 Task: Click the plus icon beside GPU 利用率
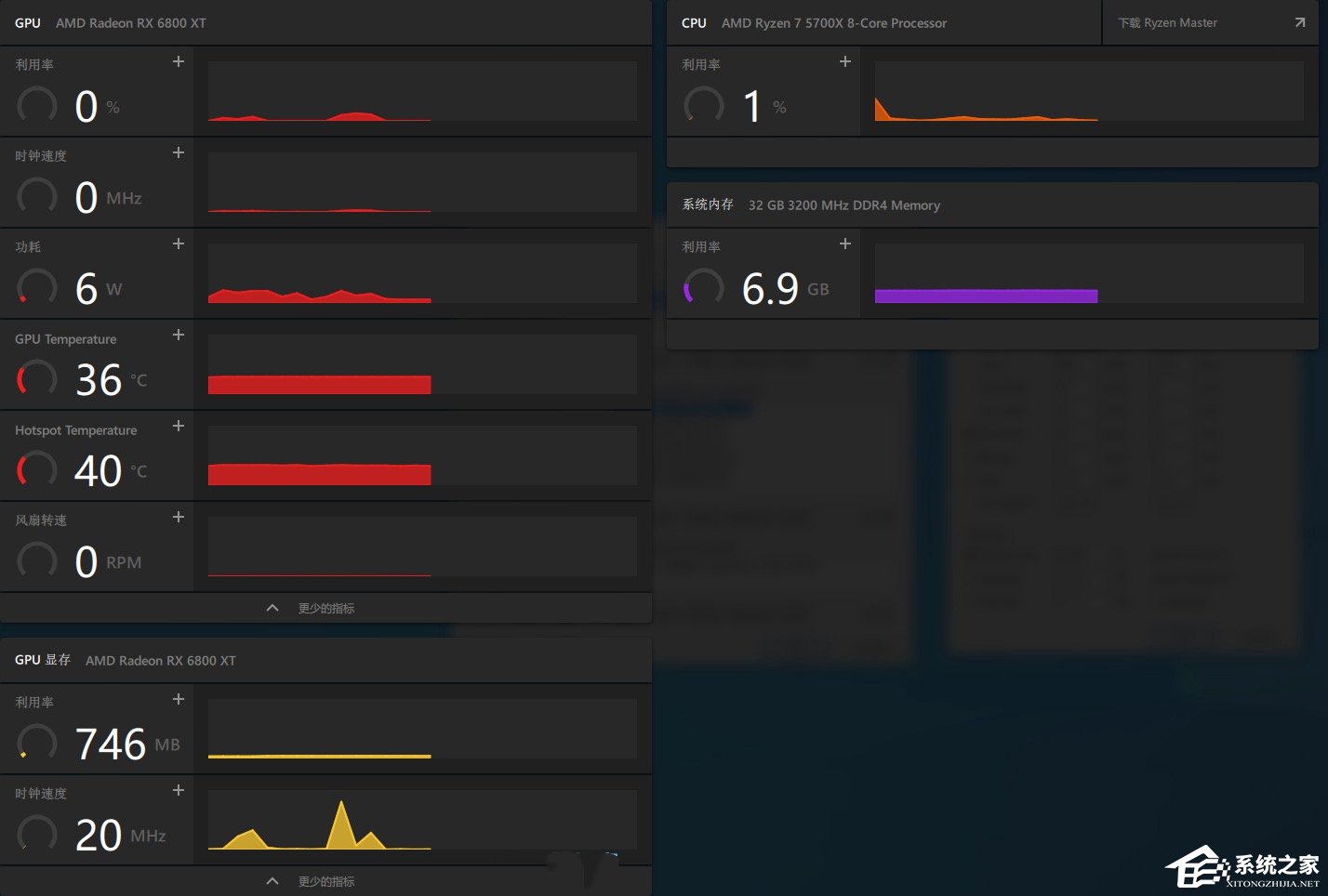(x=179, y=61)
